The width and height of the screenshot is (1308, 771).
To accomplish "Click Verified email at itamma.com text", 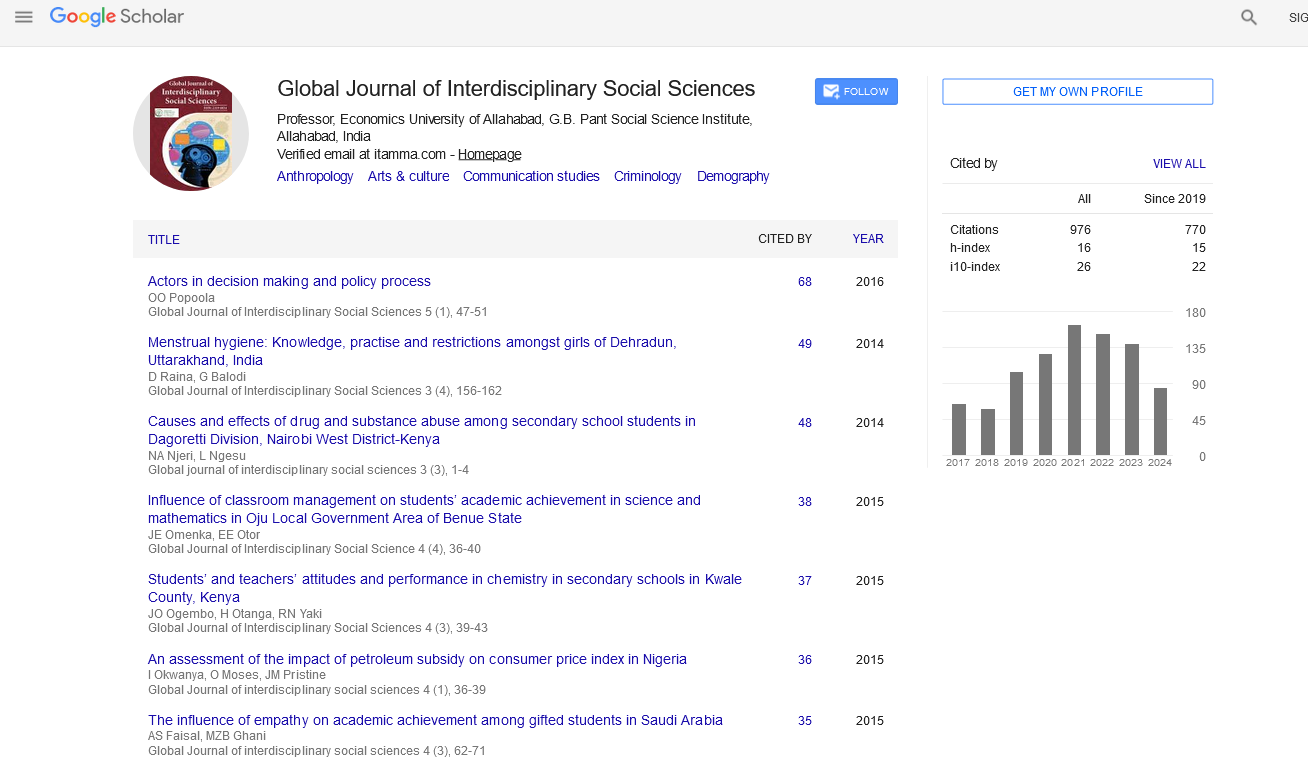I will 362,154.
